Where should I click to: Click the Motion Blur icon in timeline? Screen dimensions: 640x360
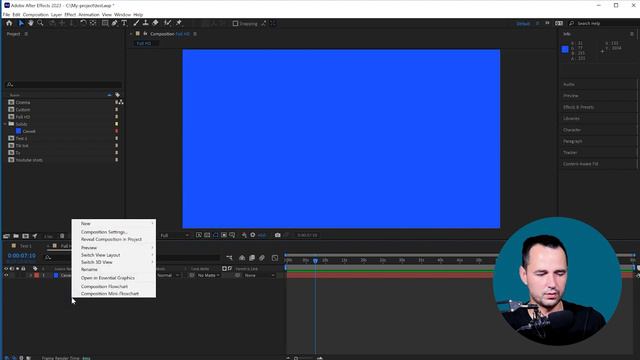pyautogui.click(x=262, y=258)
